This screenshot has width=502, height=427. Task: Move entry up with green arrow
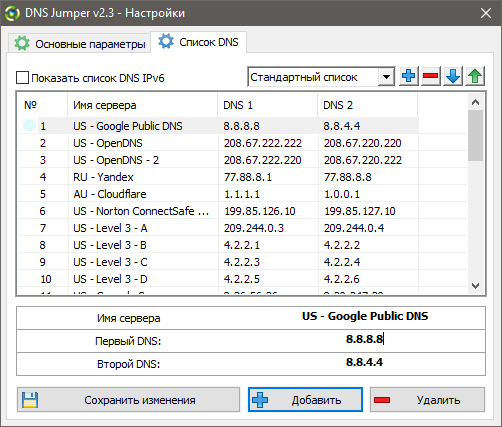point(475,77)
